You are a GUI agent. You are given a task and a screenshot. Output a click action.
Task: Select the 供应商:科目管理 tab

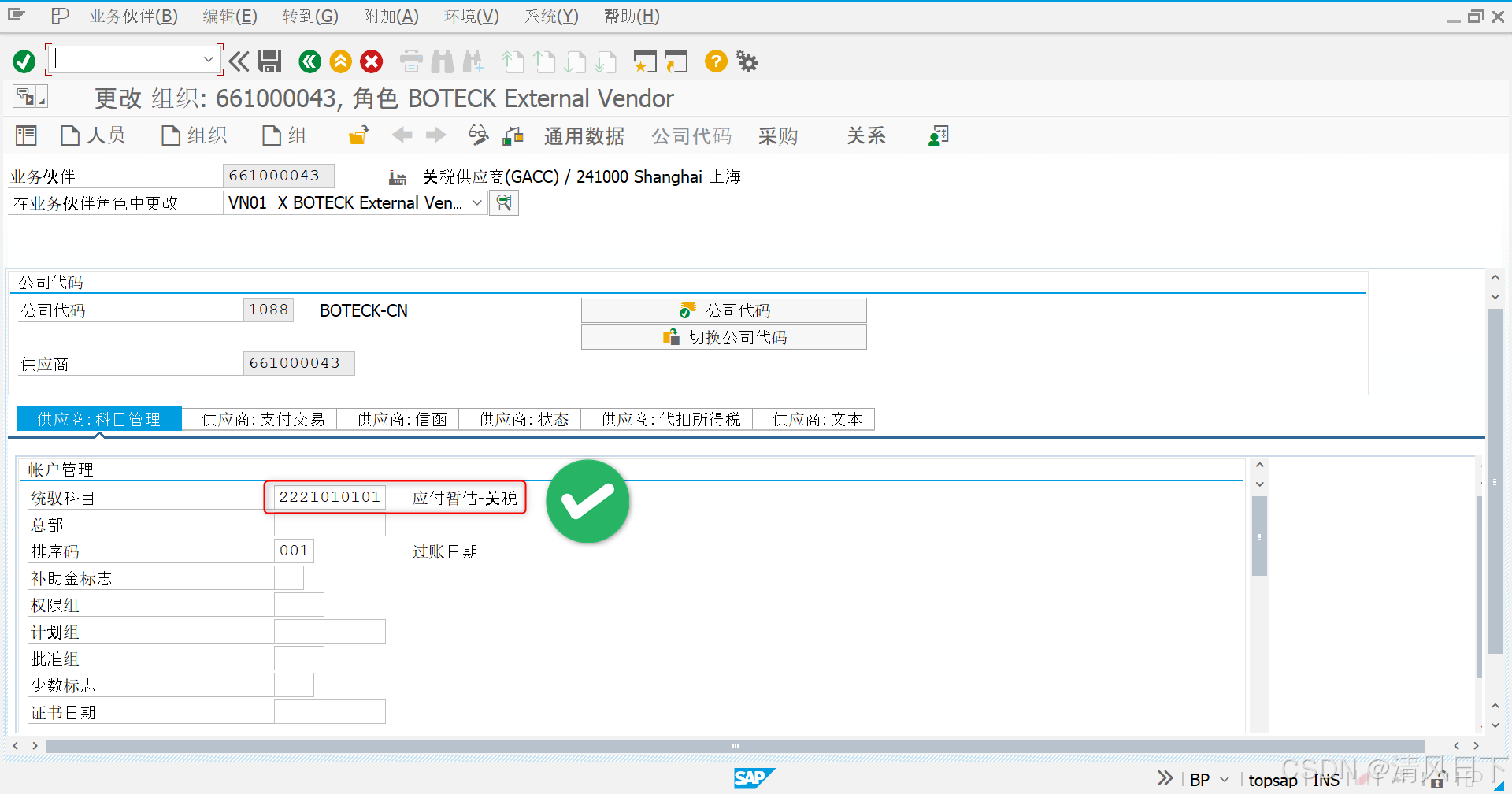(x=99, y=419)
